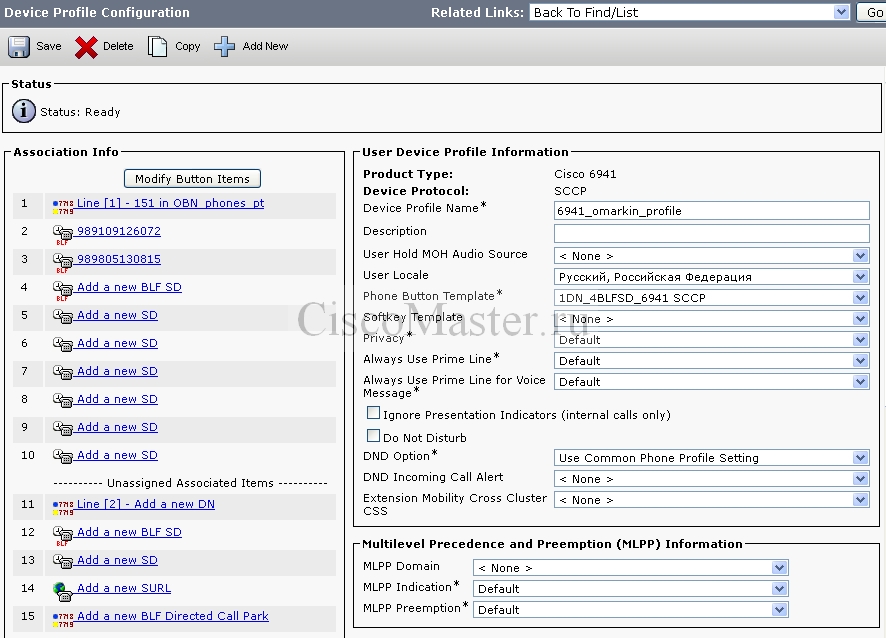
Task: Click Add a new BLF SD link in row 4
Action: [129, 287]
